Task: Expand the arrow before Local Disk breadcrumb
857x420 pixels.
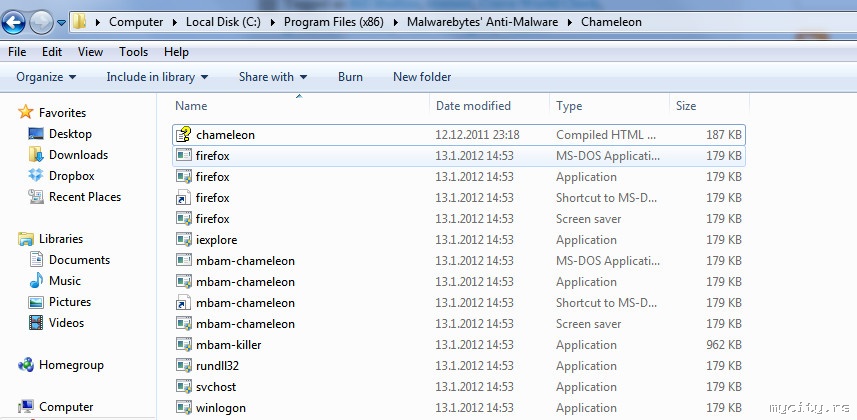Action: [175, 22]
